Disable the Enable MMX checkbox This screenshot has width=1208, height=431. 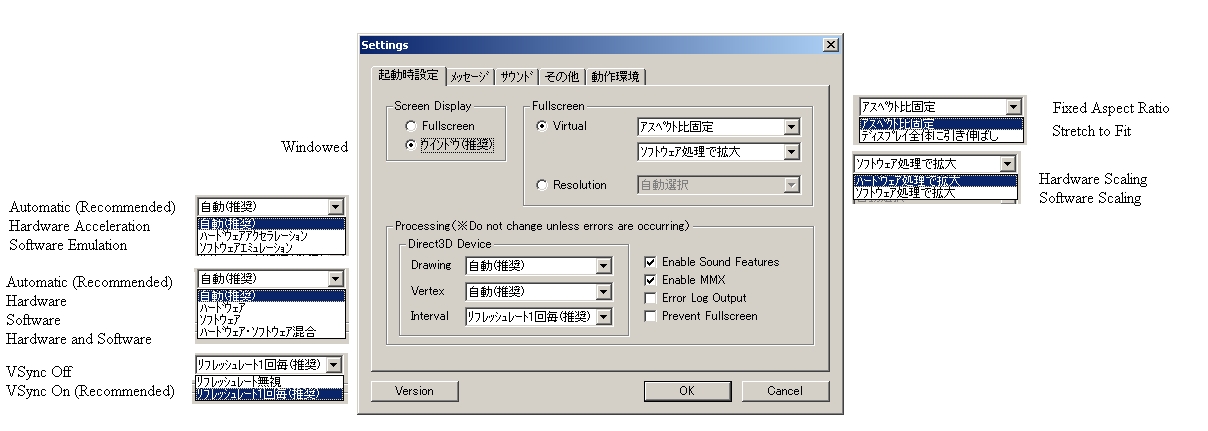click(x=652, y=280)
